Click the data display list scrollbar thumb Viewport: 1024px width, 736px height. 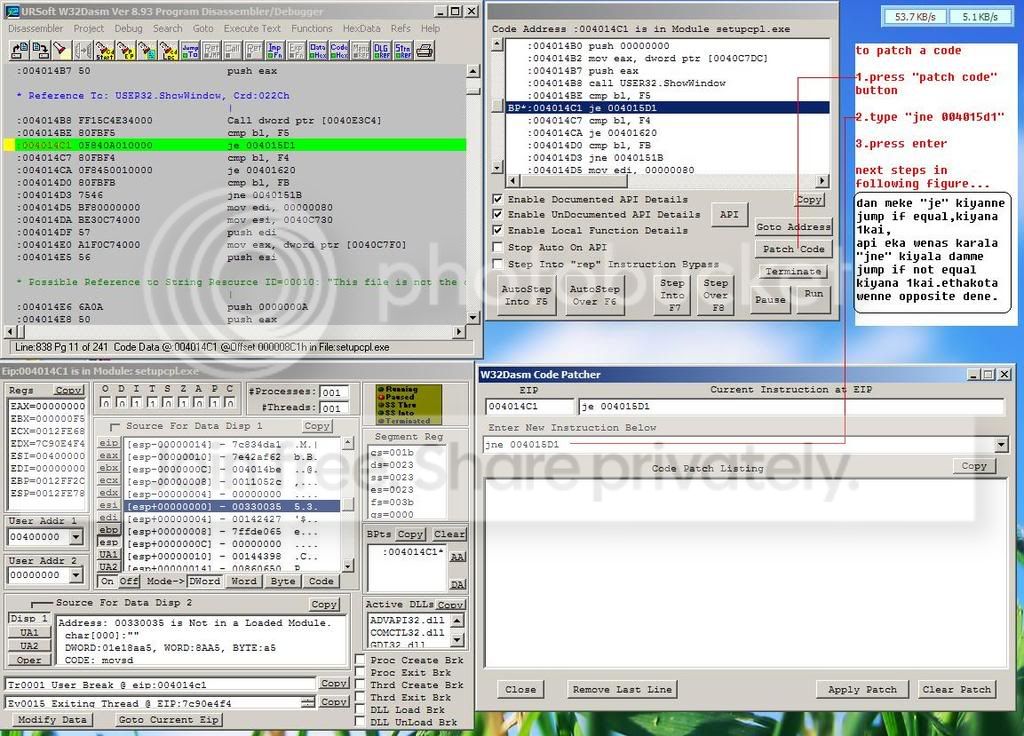pyautogui.click(x=348, y=504)
